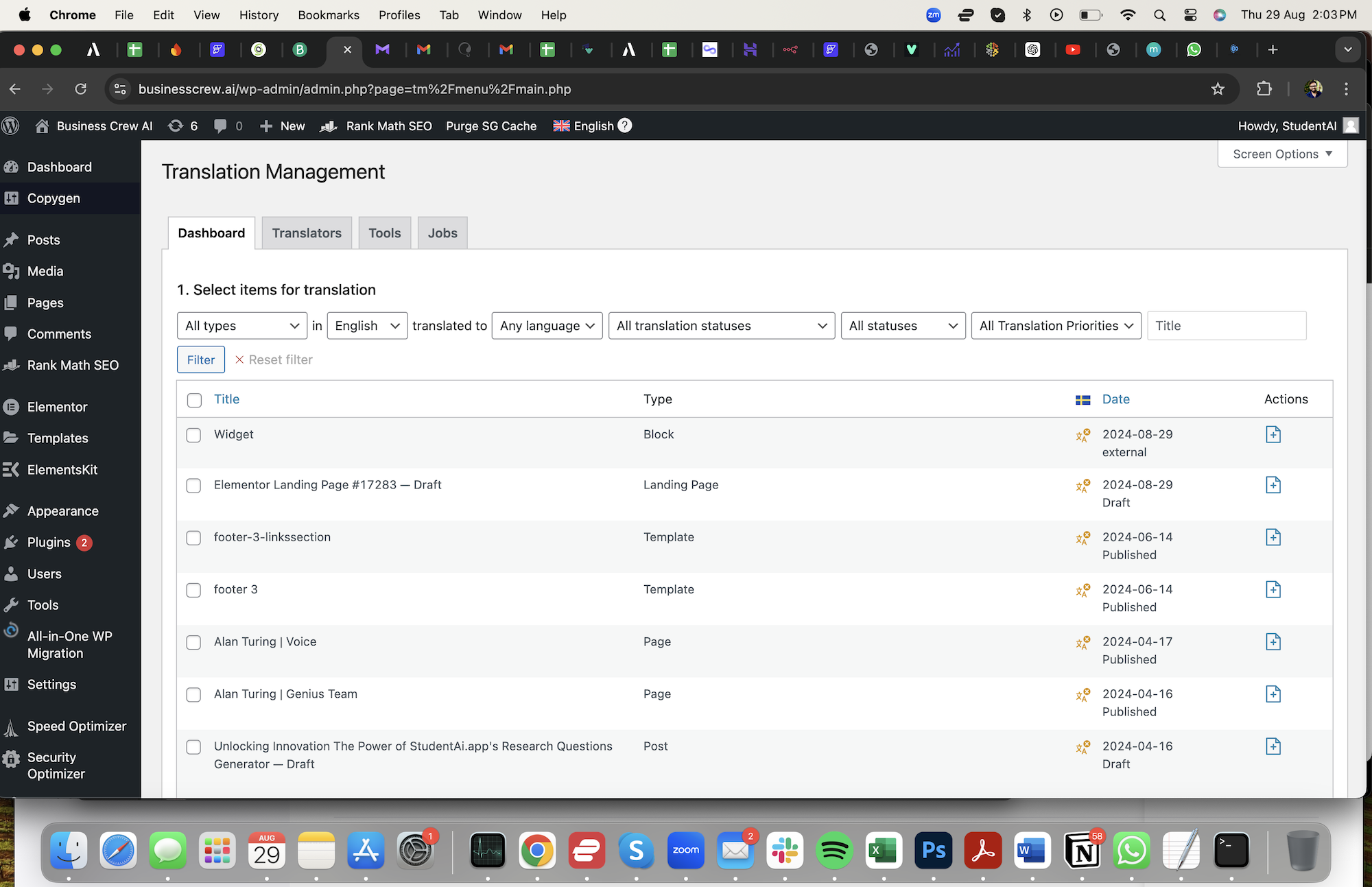This screenshot has height=887, width=1372.
Task: Click Howdy, StudentAI account link
Action: click(x=1297, y=126)
